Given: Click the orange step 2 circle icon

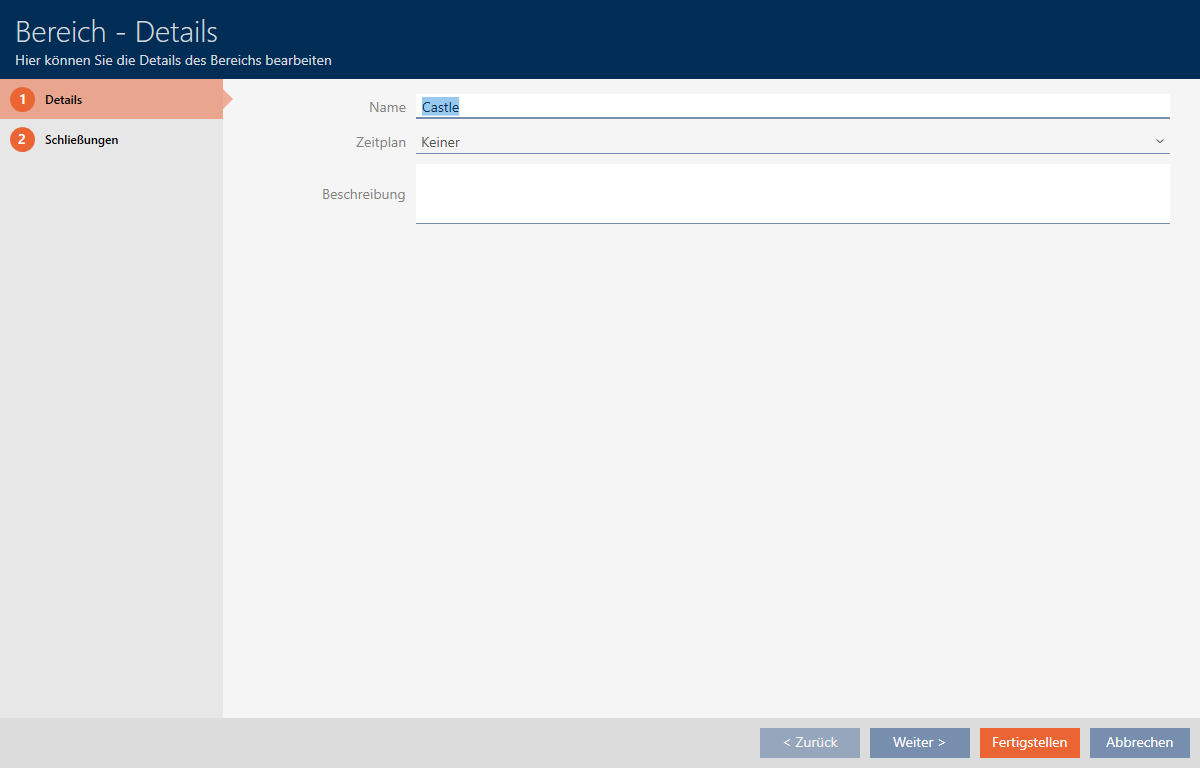Looking at the screenshot, I should [22, 140].
